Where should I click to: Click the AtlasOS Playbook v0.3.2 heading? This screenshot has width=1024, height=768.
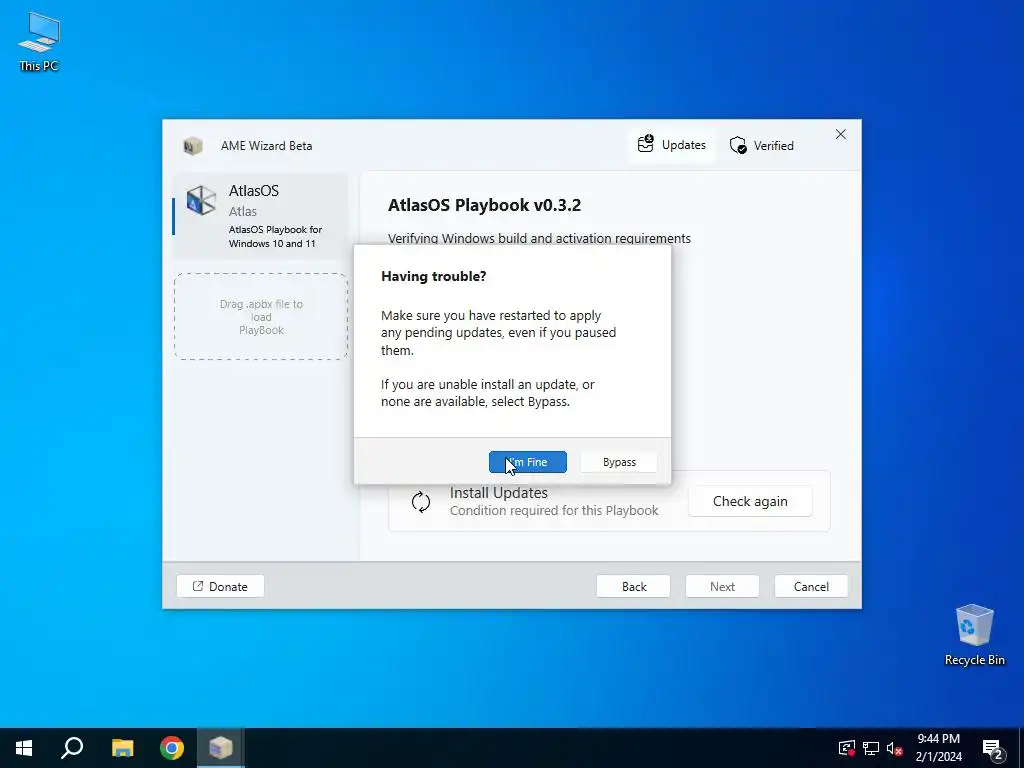(x=484, y=205)
